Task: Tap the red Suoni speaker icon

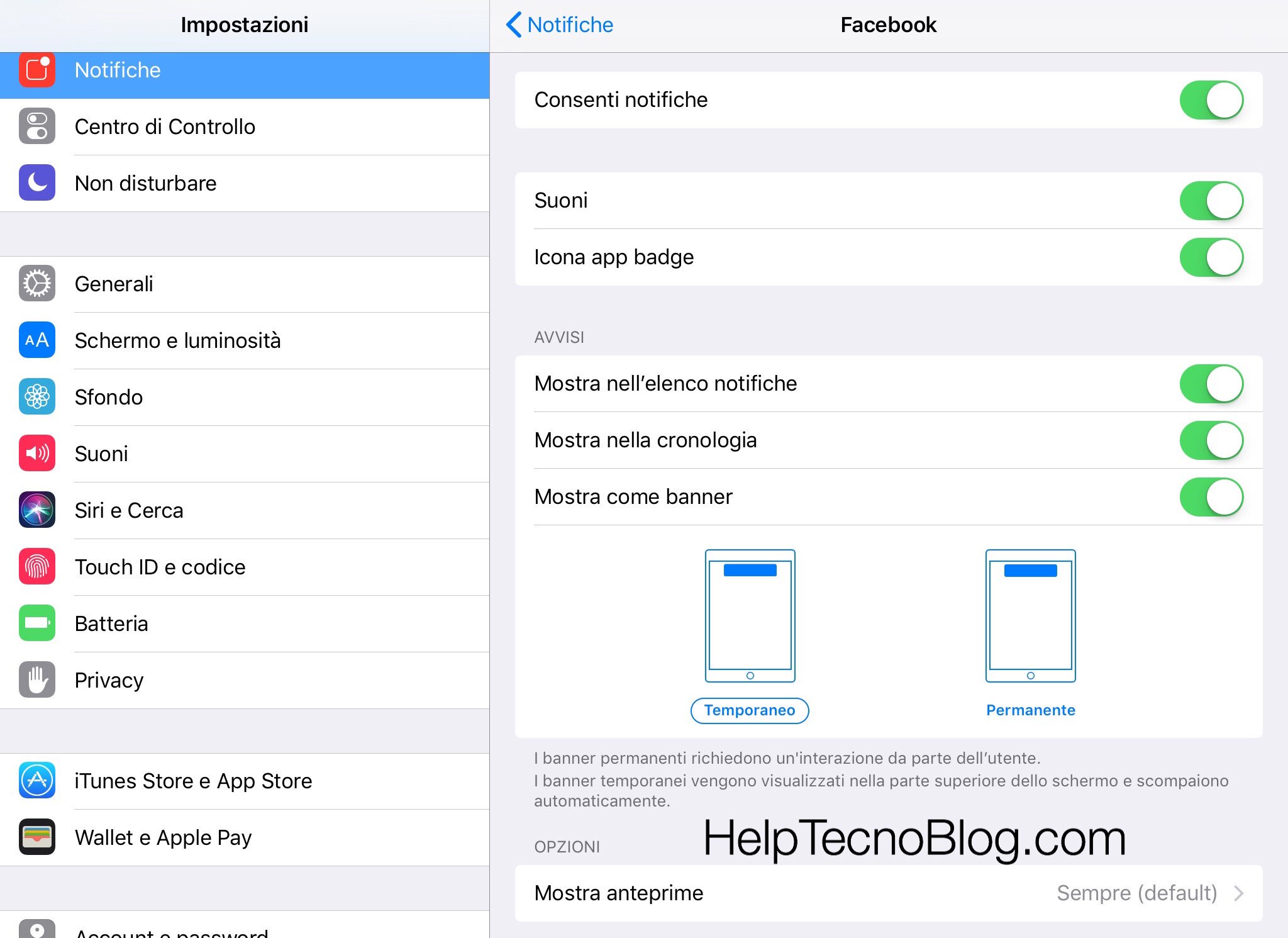Action: point(37,454)
